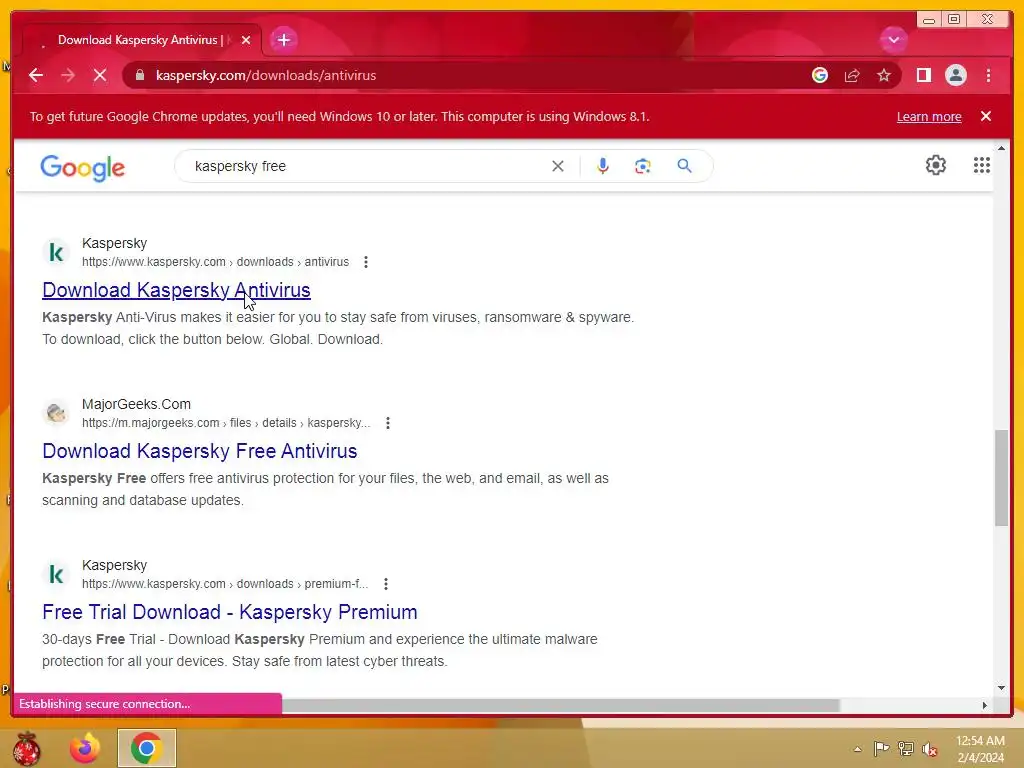Go back to the previous page
The height and width of the screenshot is (768, 1024).
(36, 75)
